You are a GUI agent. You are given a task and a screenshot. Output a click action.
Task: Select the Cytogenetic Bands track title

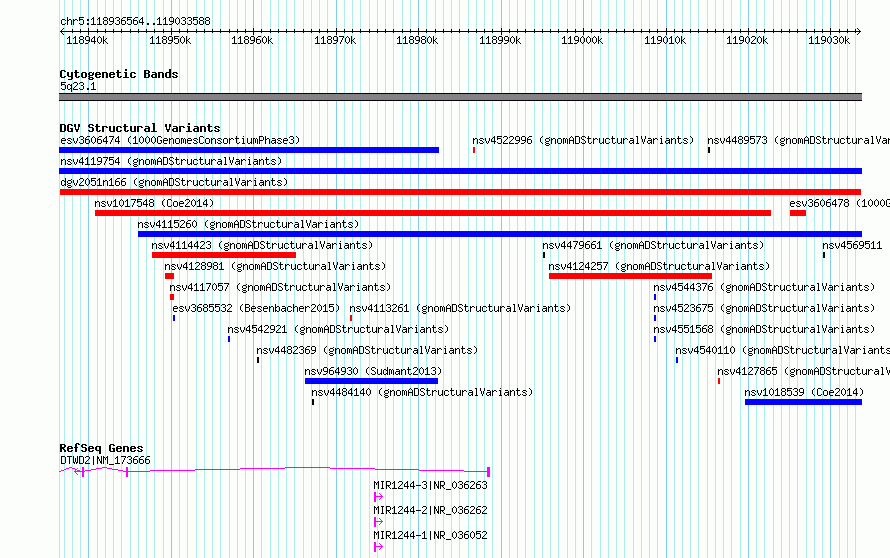(119, 74)
